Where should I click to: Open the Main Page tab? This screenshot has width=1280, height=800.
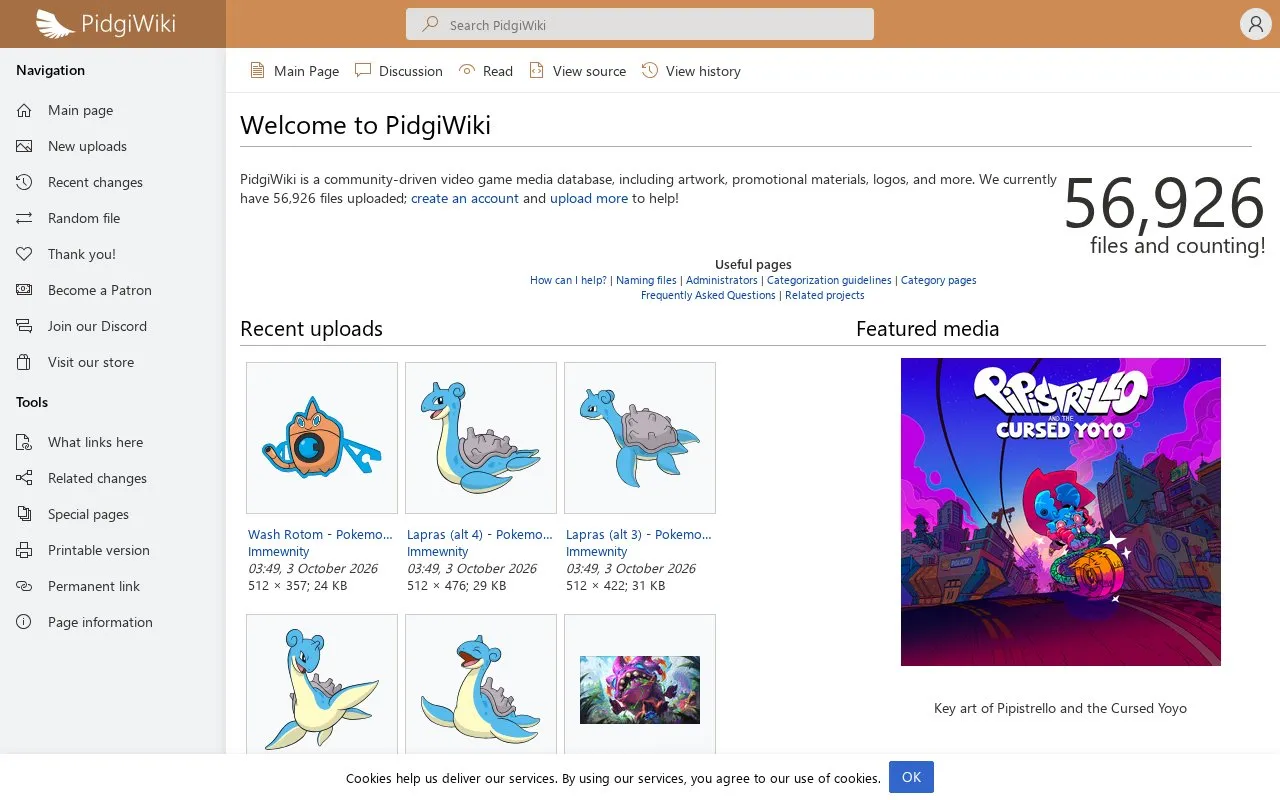pos(294,71)
